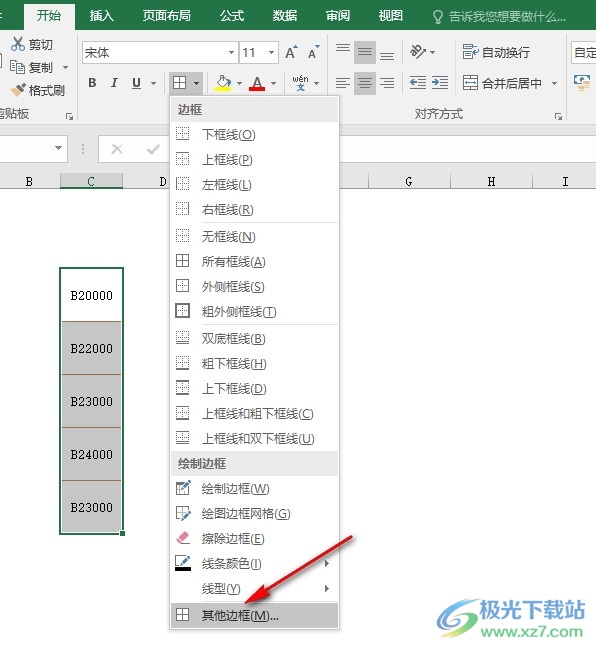Click the decrease indent icon

[418, 83]
